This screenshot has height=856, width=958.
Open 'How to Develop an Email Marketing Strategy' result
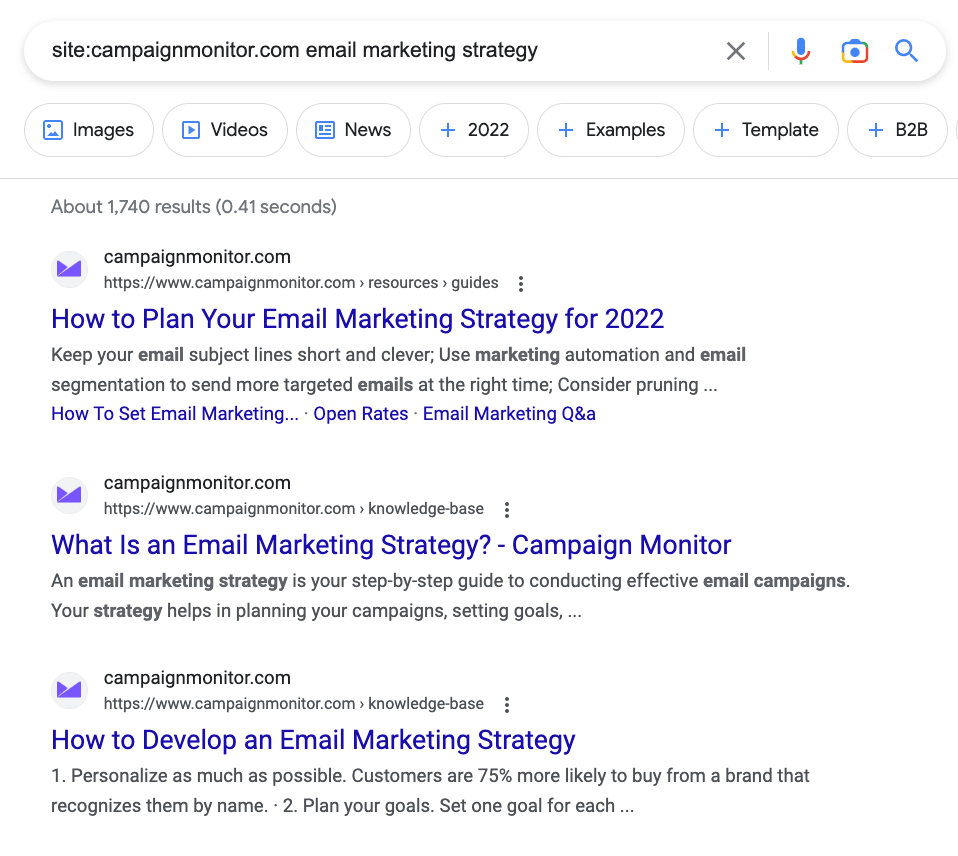pos(313,740)
